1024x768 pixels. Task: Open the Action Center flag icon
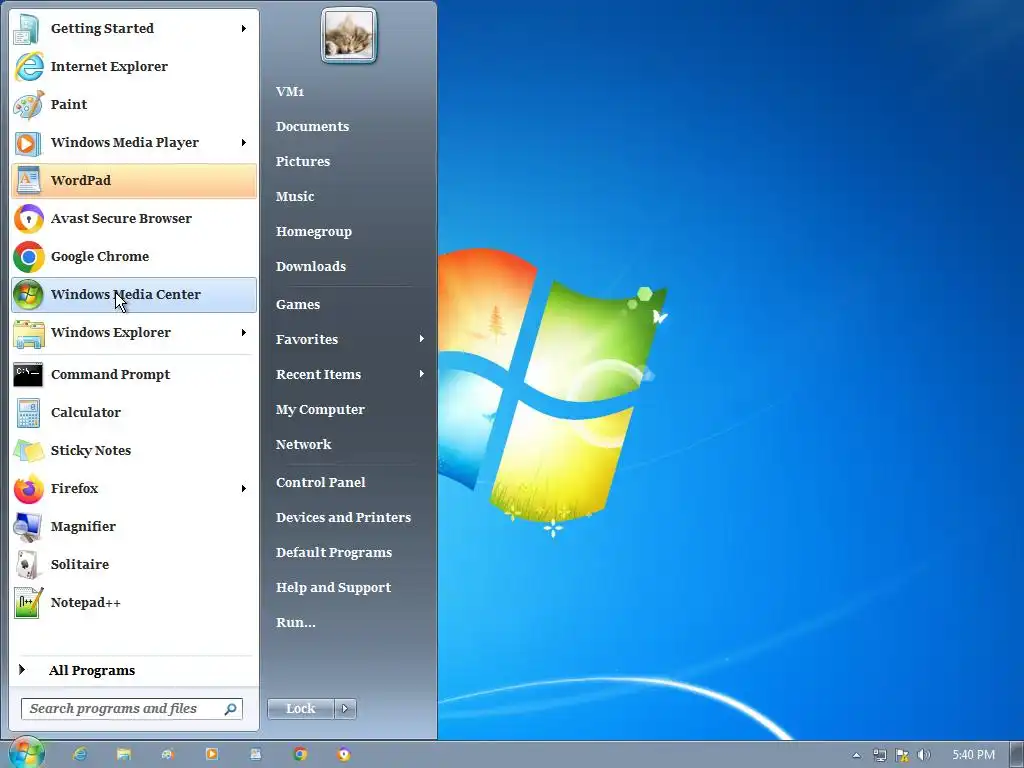click(902, 756)
